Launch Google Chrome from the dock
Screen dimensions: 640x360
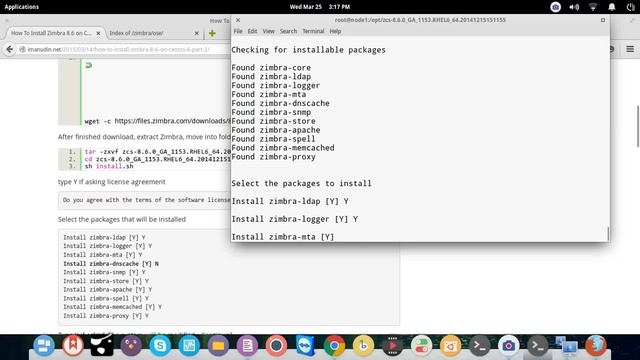(x=334, y=346)
